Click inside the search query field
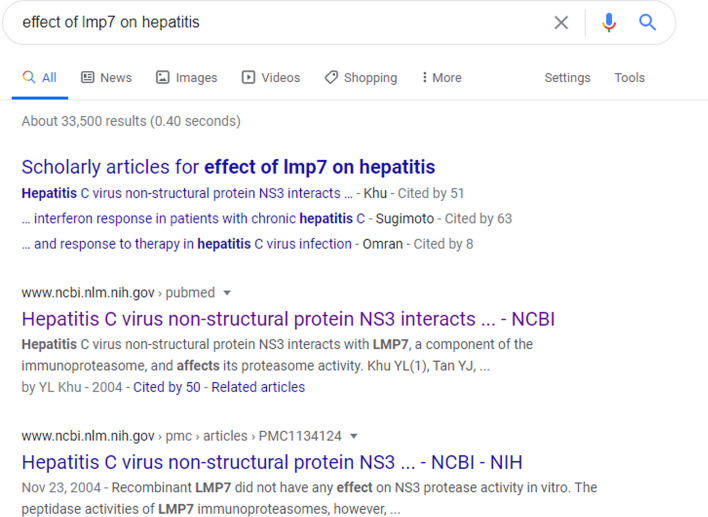The height and width of the screenshot is (517, 708). [x=280, y=22]
